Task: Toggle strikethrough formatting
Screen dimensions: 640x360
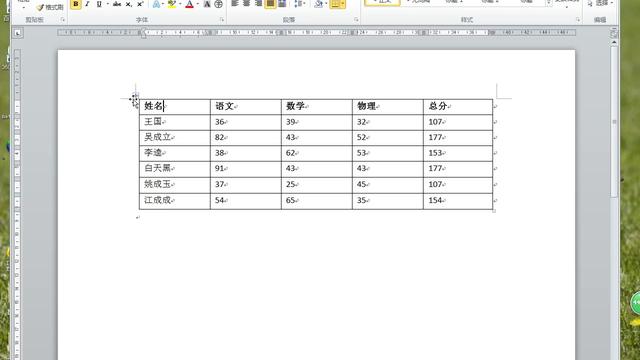Action: pos(117,4)
